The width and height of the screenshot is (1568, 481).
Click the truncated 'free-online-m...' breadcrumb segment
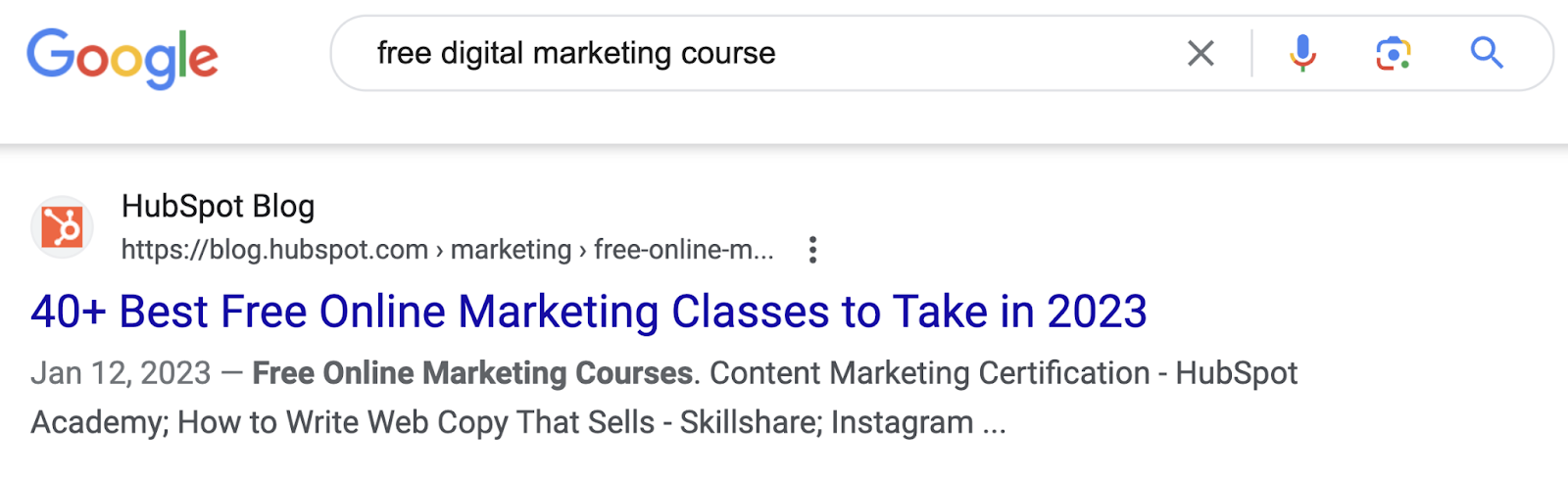click(x=683, y=250)
